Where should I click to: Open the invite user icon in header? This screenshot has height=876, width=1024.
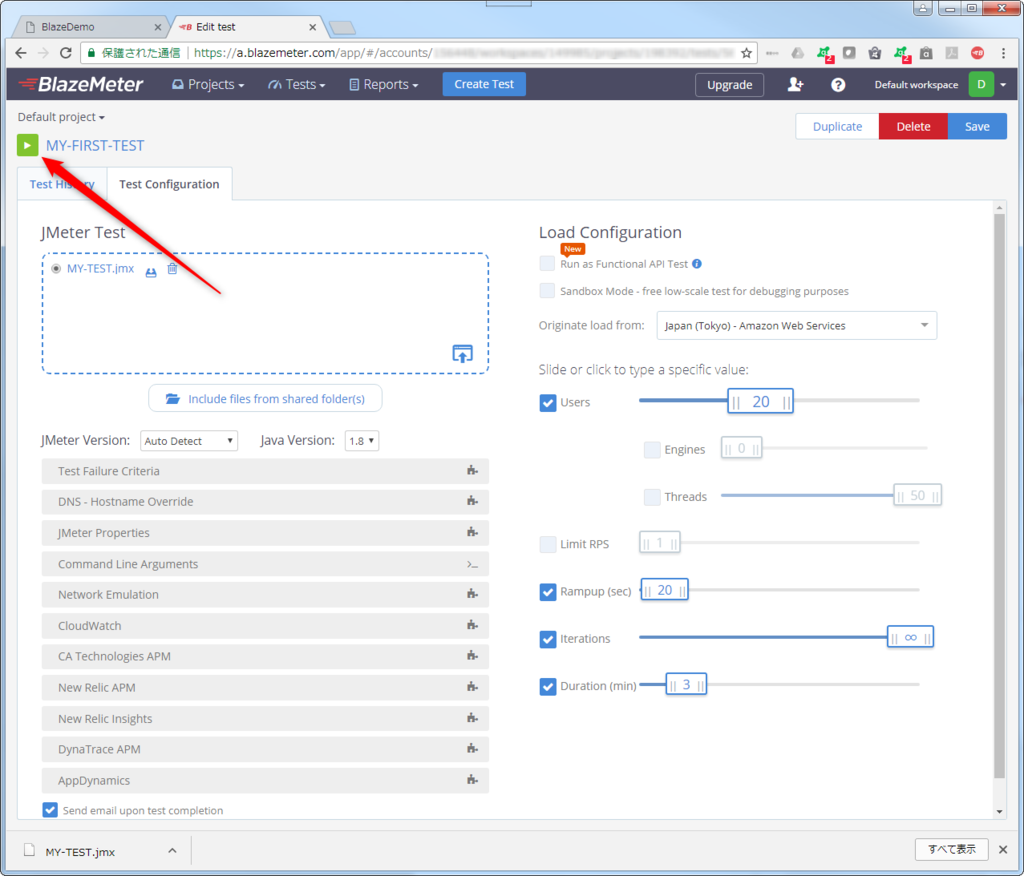pos(795,84)
